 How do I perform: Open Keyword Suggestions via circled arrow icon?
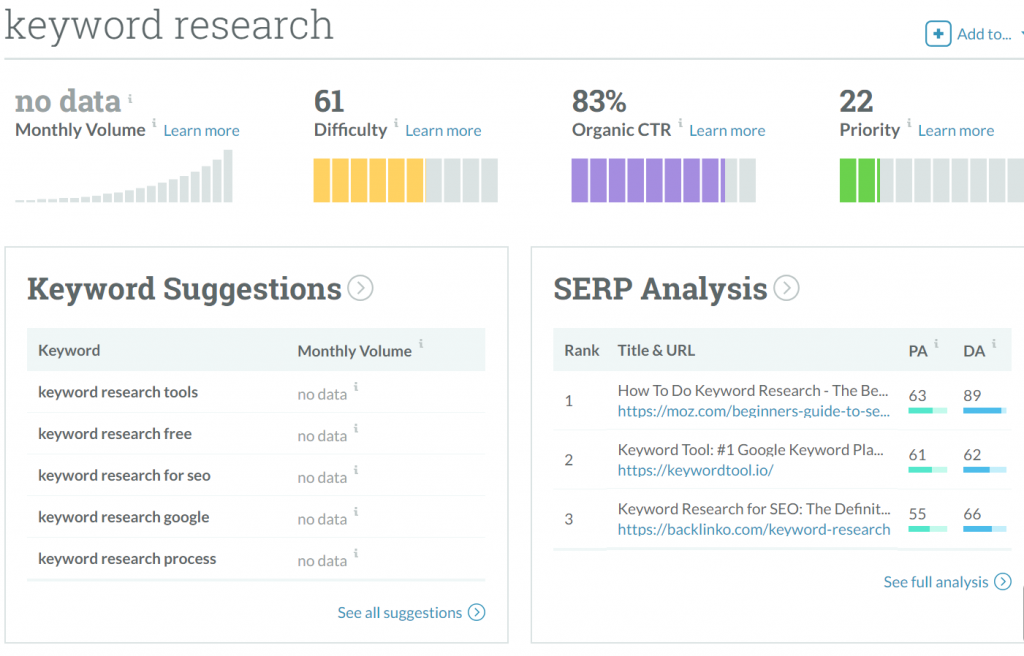click(x=360, y=289)
